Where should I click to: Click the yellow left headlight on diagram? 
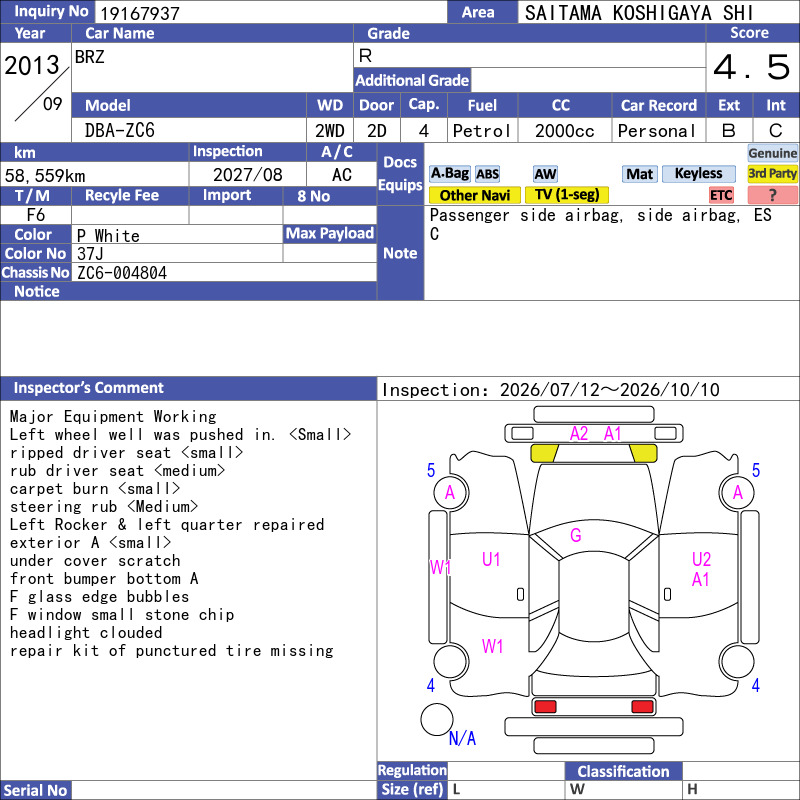[x=544, y=453]
